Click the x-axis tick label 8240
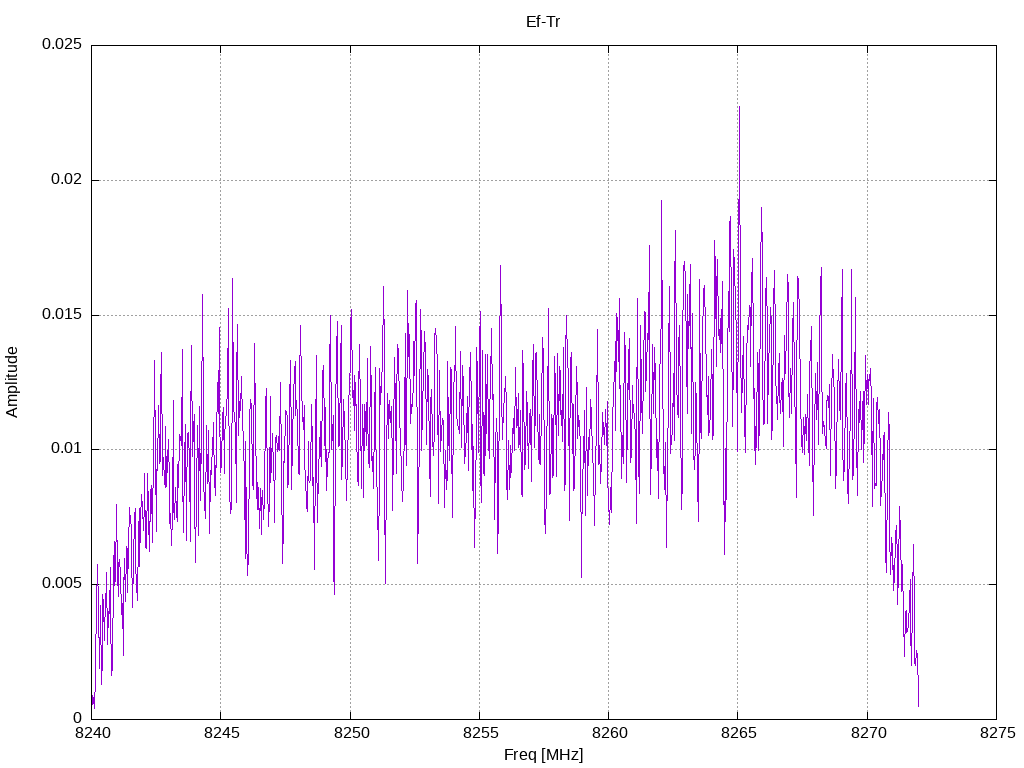The height and width of the screenshot is (768, 1024). pos(92,733)
